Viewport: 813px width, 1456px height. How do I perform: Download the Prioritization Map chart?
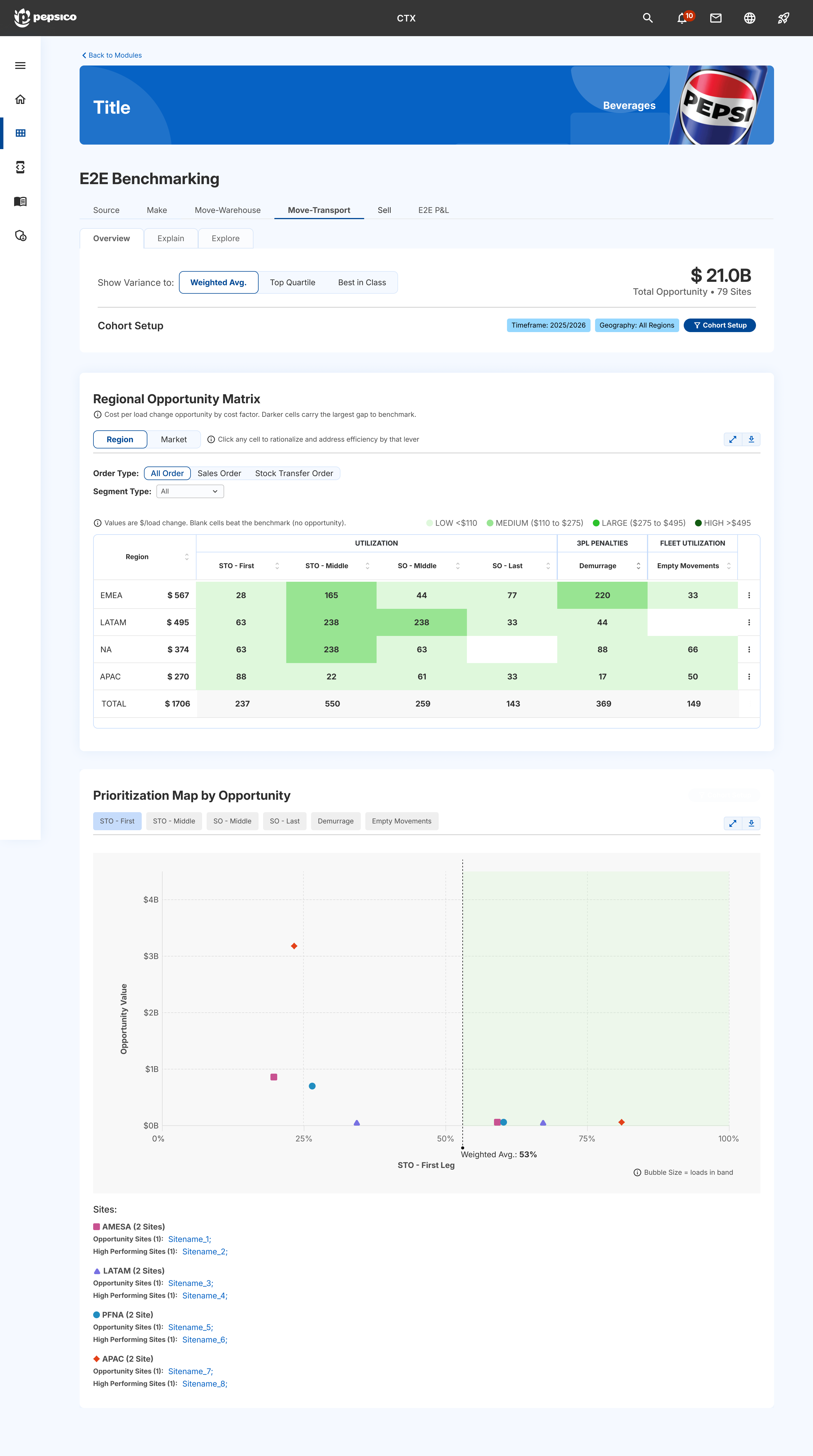pos(751,823)
